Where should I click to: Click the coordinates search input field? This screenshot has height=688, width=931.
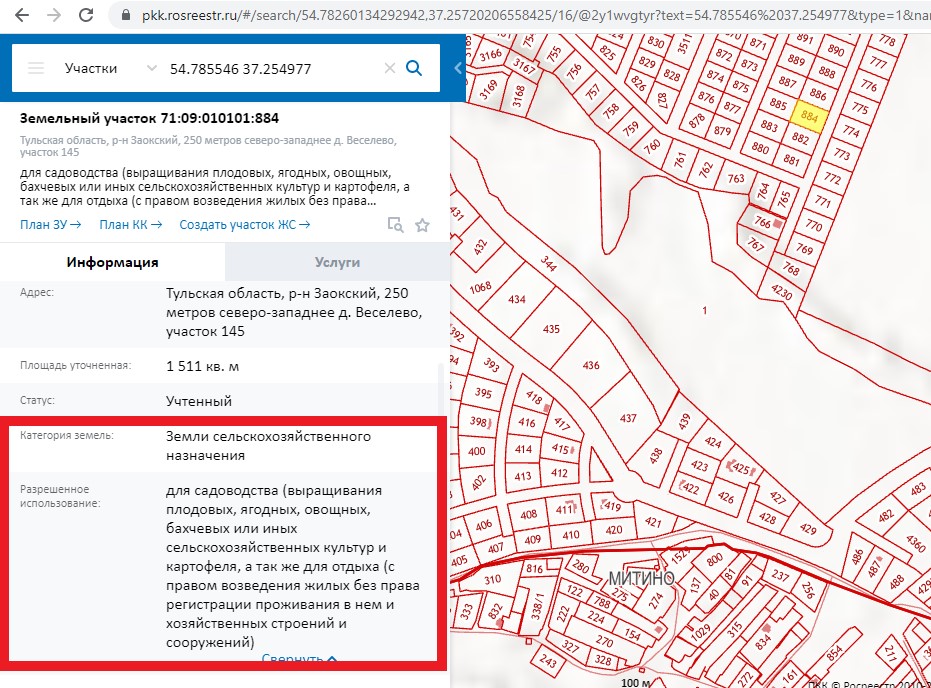point(270,68)
